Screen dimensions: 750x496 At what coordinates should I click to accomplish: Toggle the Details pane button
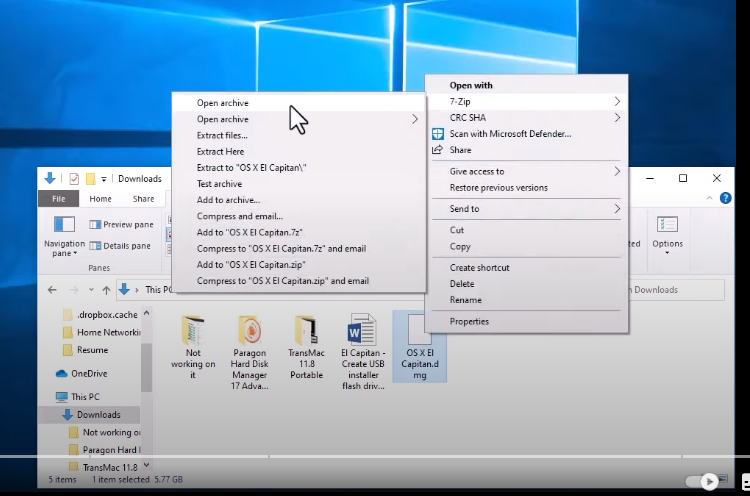click(120, 246)
